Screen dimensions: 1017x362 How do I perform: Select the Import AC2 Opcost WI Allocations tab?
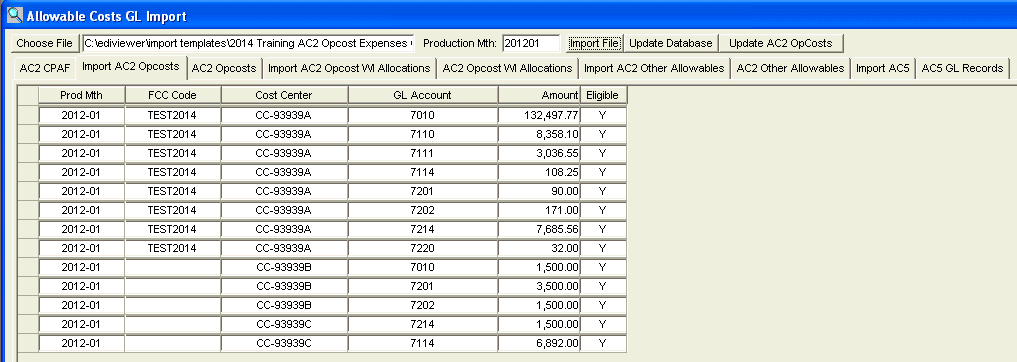pyautogui.click(x=349, y=68)
